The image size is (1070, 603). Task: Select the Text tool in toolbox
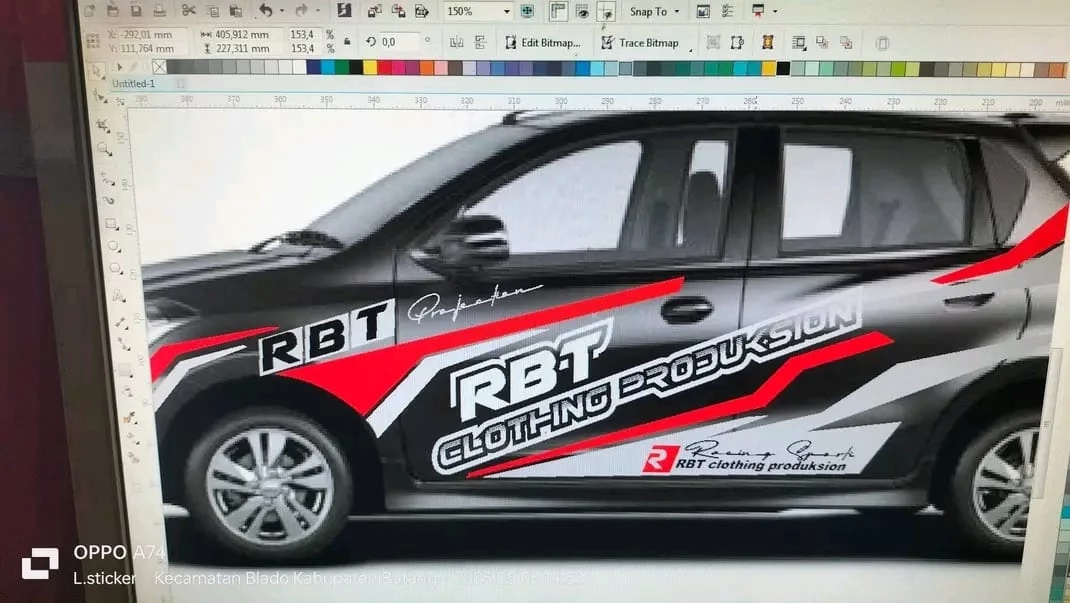(x=118, y=296)
